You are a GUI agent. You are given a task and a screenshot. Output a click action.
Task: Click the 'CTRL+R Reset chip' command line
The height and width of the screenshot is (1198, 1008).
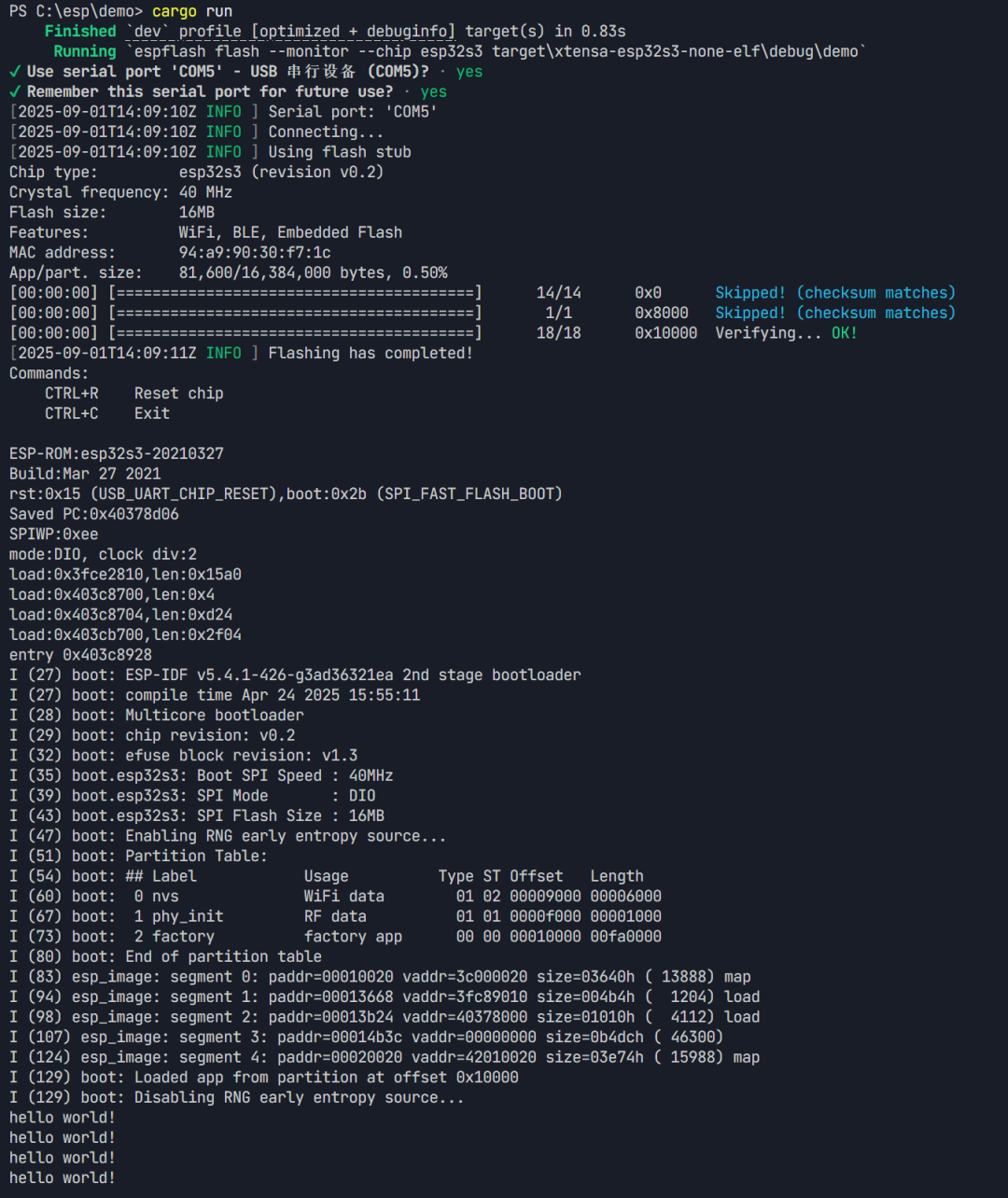(x=134, y=394)
